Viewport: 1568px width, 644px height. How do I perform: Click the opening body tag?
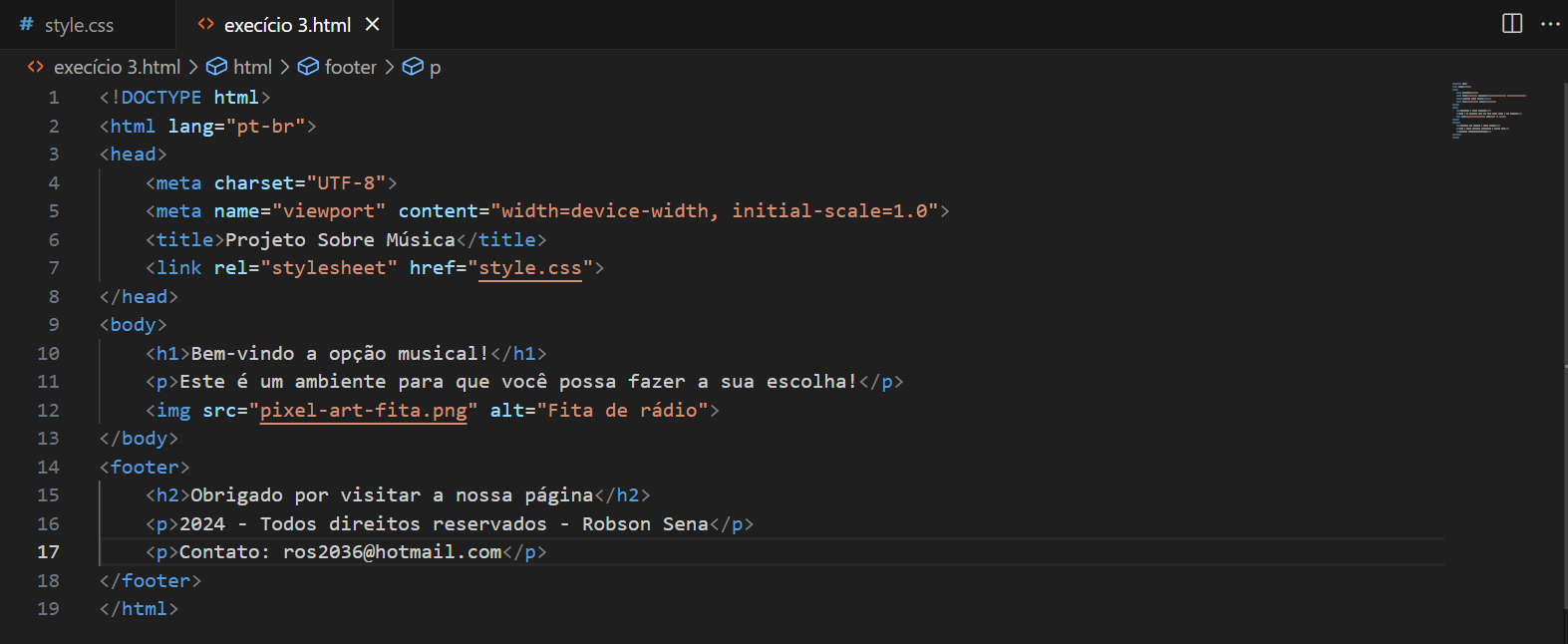coord(134,325)
